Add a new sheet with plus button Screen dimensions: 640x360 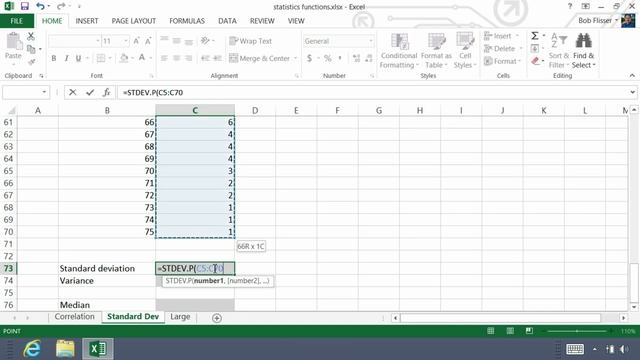pos(217,318)
